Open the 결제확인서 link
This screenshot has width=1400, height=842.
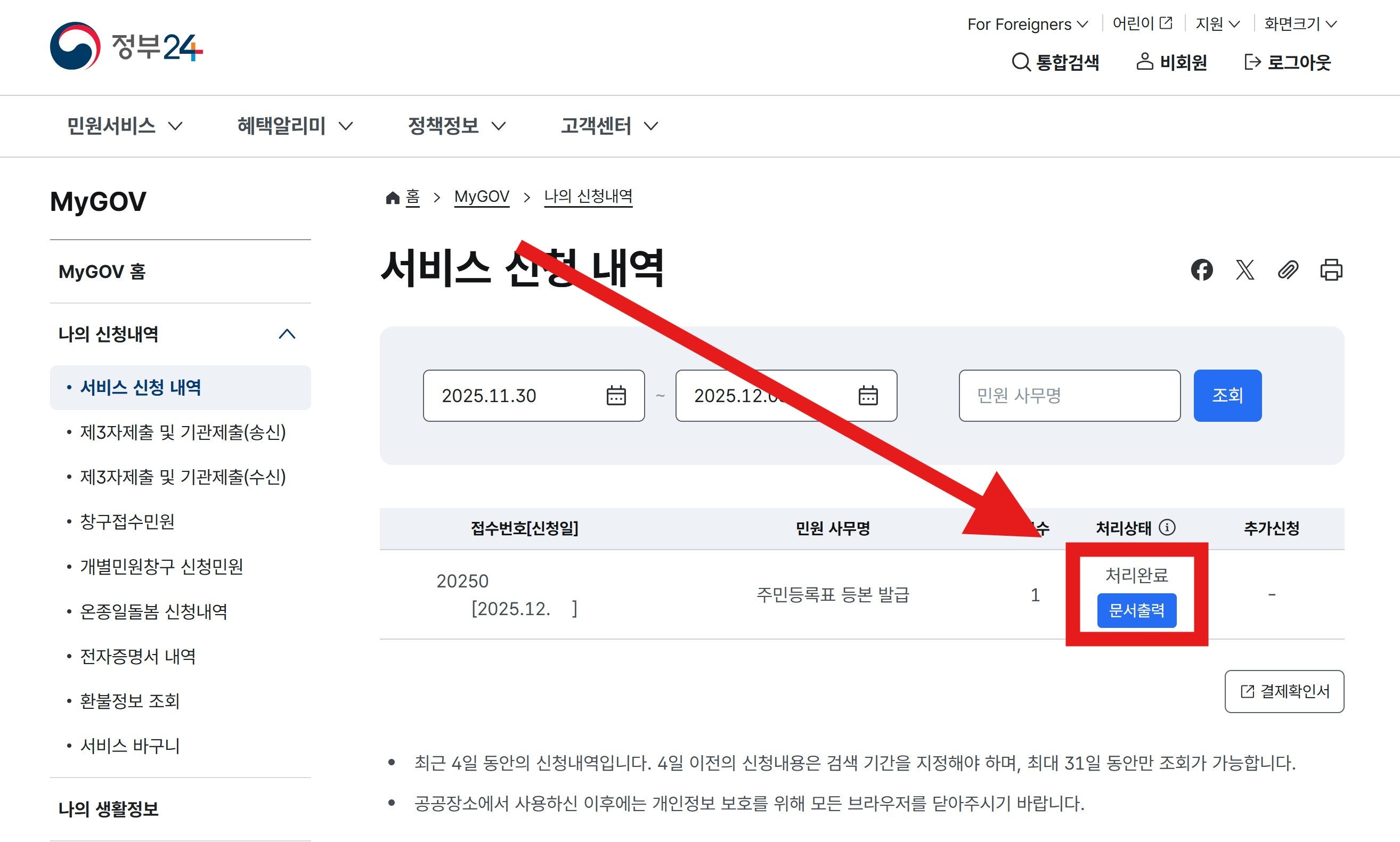[x=1284, y=691]
